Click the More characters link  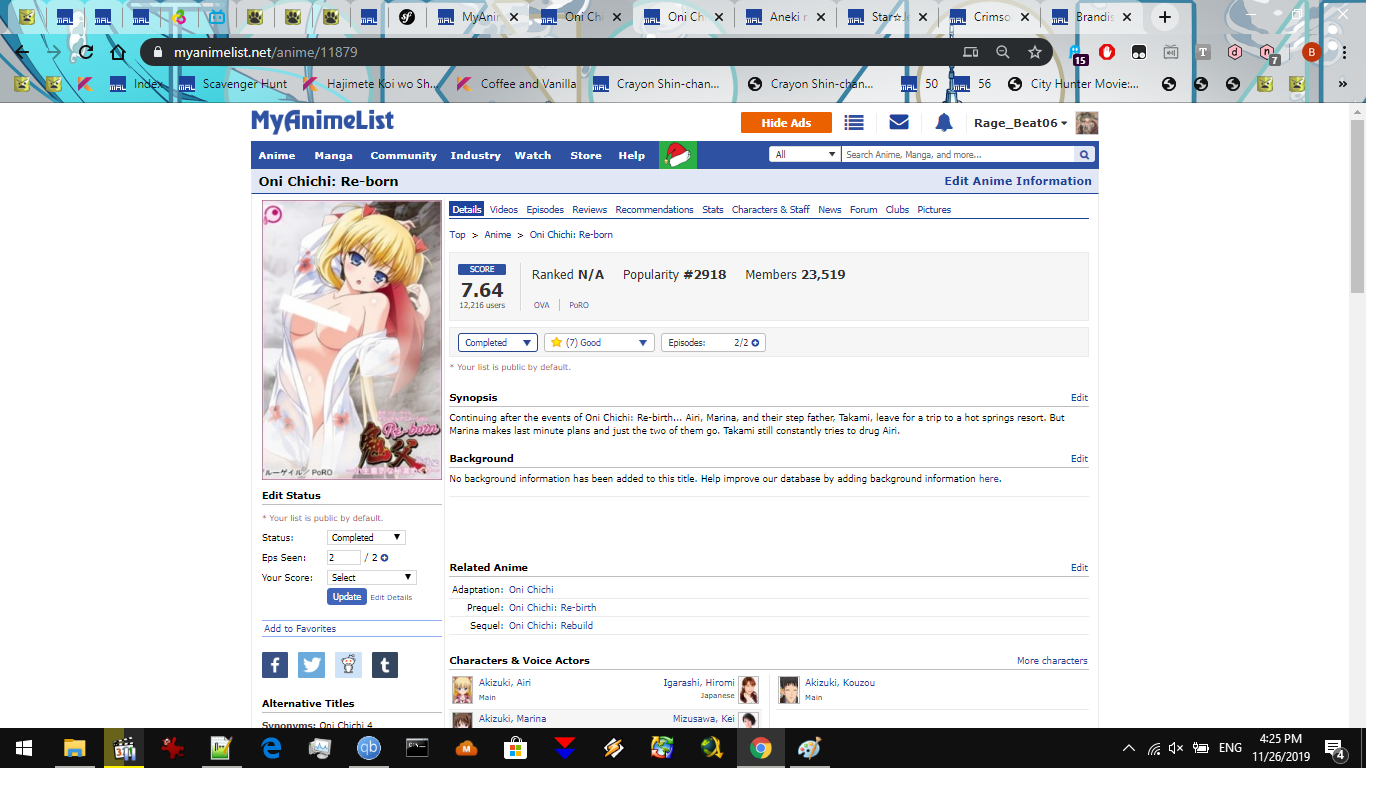coord(1052,661)
